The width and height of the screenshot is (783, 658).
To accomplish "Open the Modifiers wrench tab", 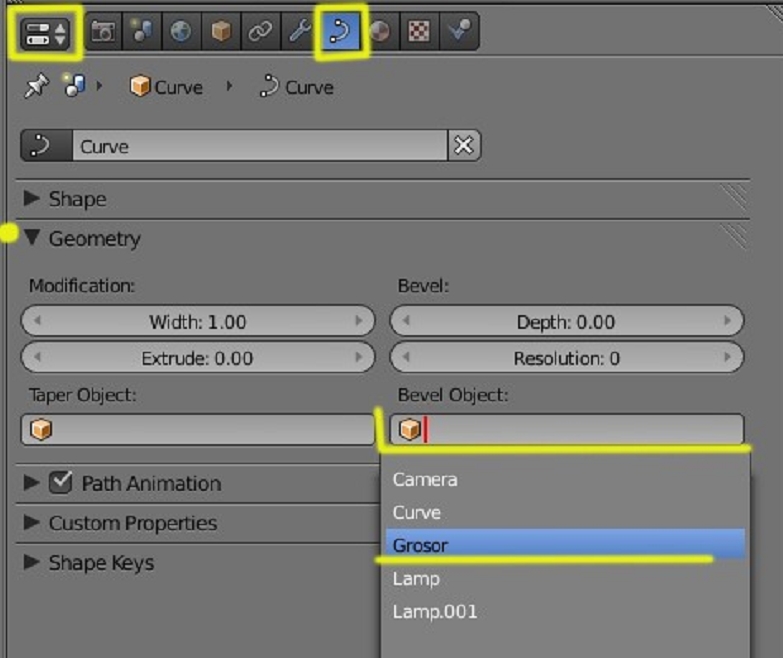I will point(299,32).
